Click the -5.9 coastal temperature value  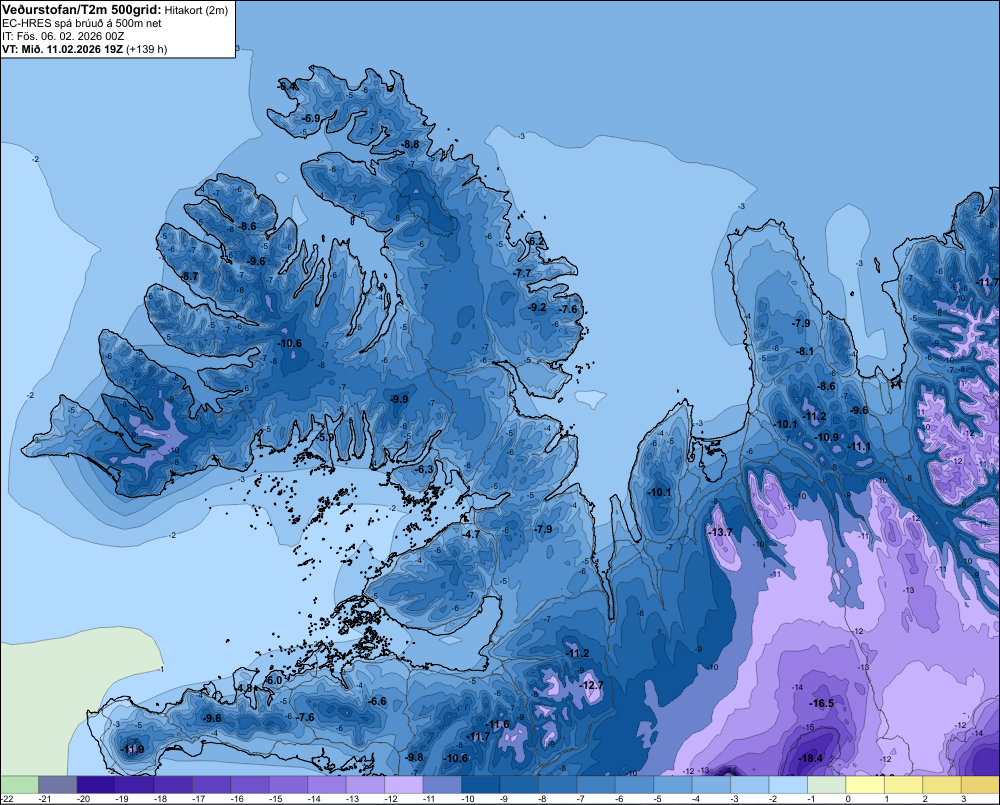point(325,438)
